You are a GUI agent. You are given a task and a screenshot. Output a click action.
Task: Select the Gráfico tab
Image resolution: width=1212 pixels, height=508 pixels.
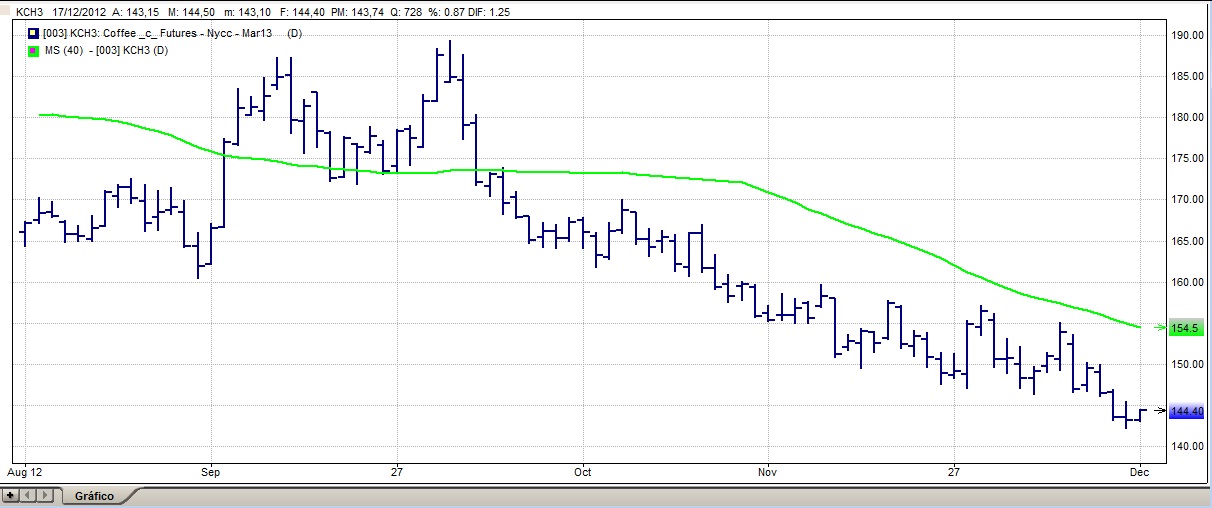(x=94, y=496)
